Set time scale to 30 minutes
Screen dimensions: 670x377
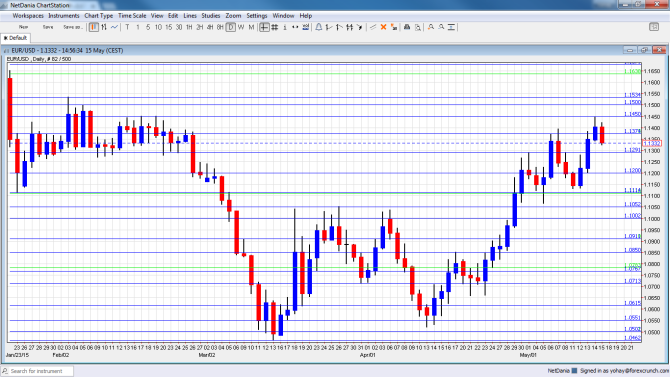179,27
